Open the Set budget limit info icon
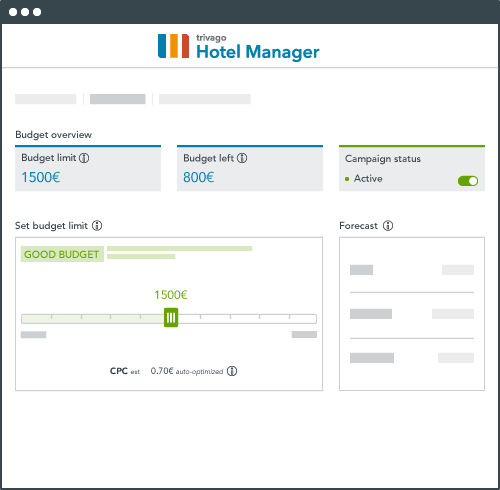This screenshot has width=500, height=490. pyautogui.click(x=97, y=226)
